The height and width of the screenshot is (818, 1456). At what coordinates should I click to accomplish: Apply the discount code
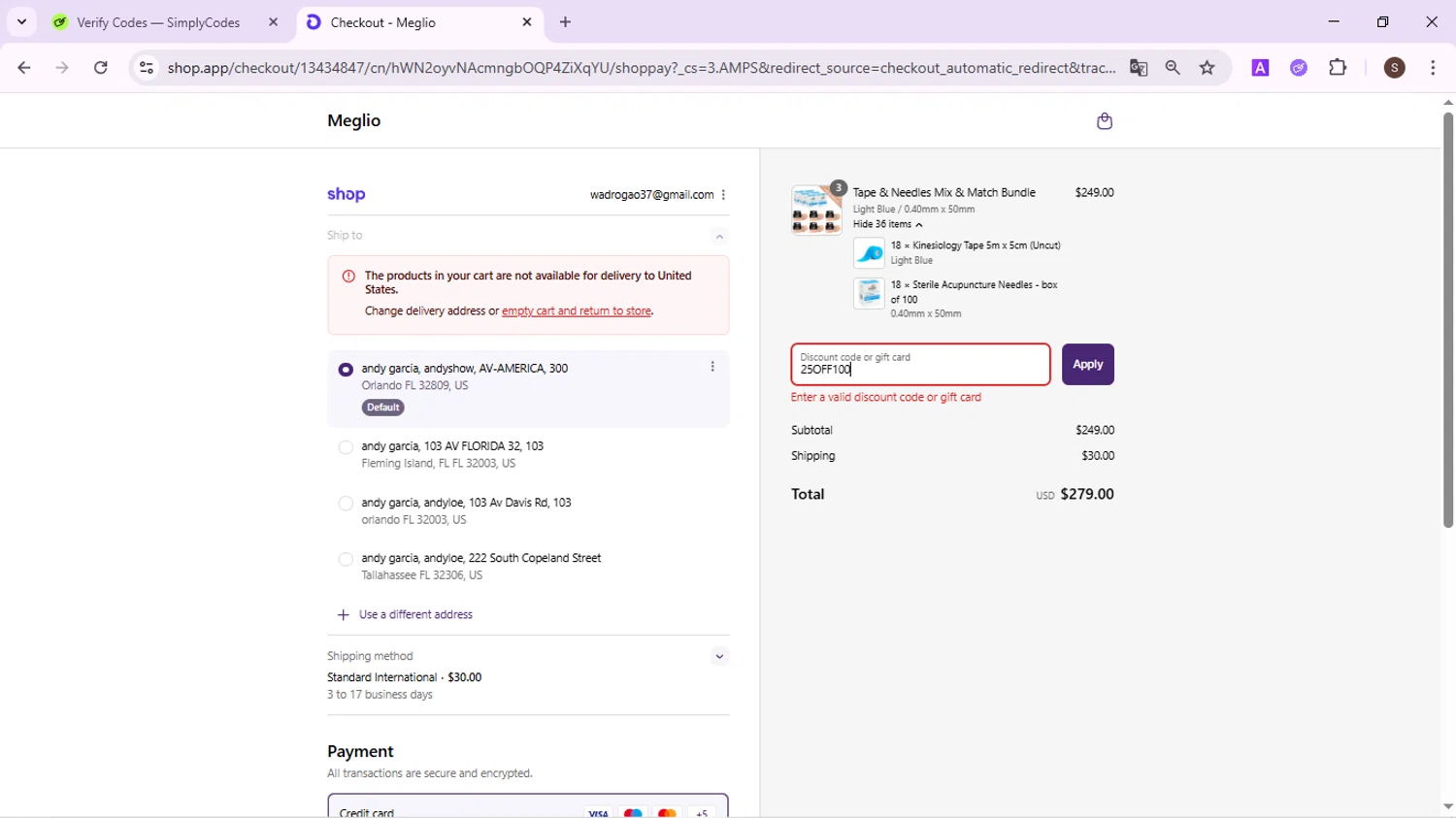(x=1087, y=365)
